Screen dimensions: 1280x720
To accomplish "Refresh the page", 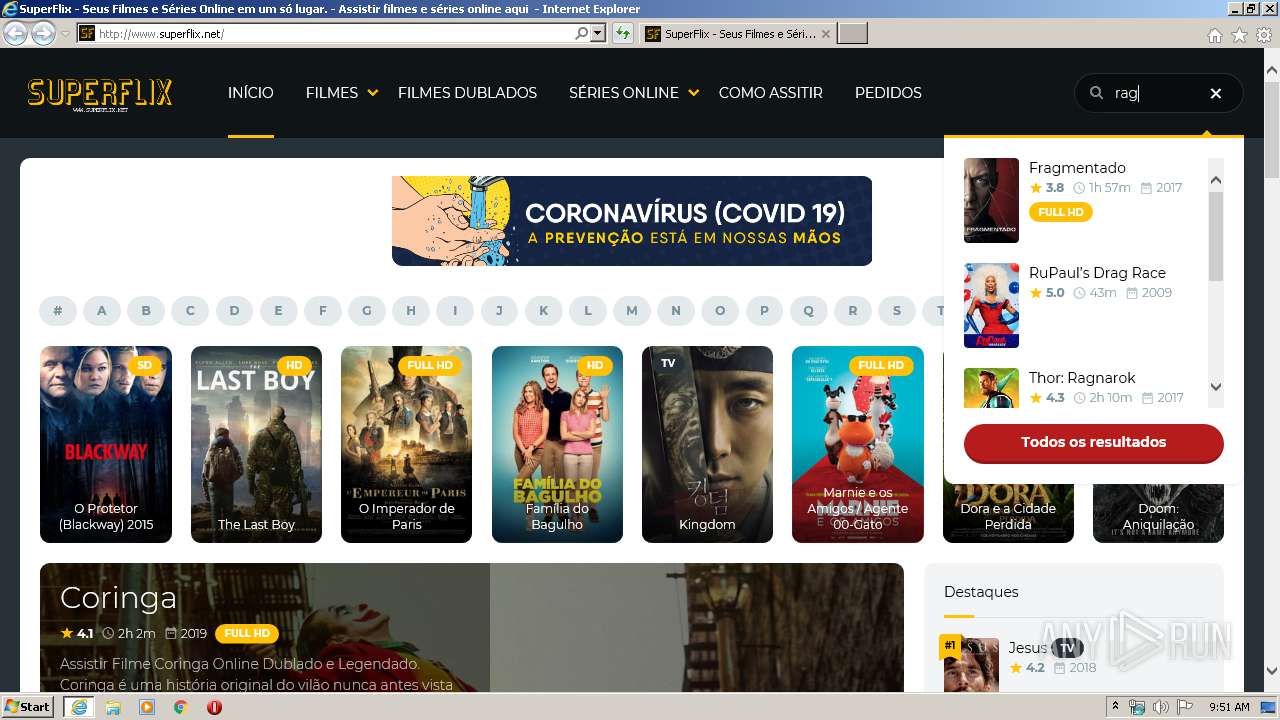I will (x=623, y=33).
